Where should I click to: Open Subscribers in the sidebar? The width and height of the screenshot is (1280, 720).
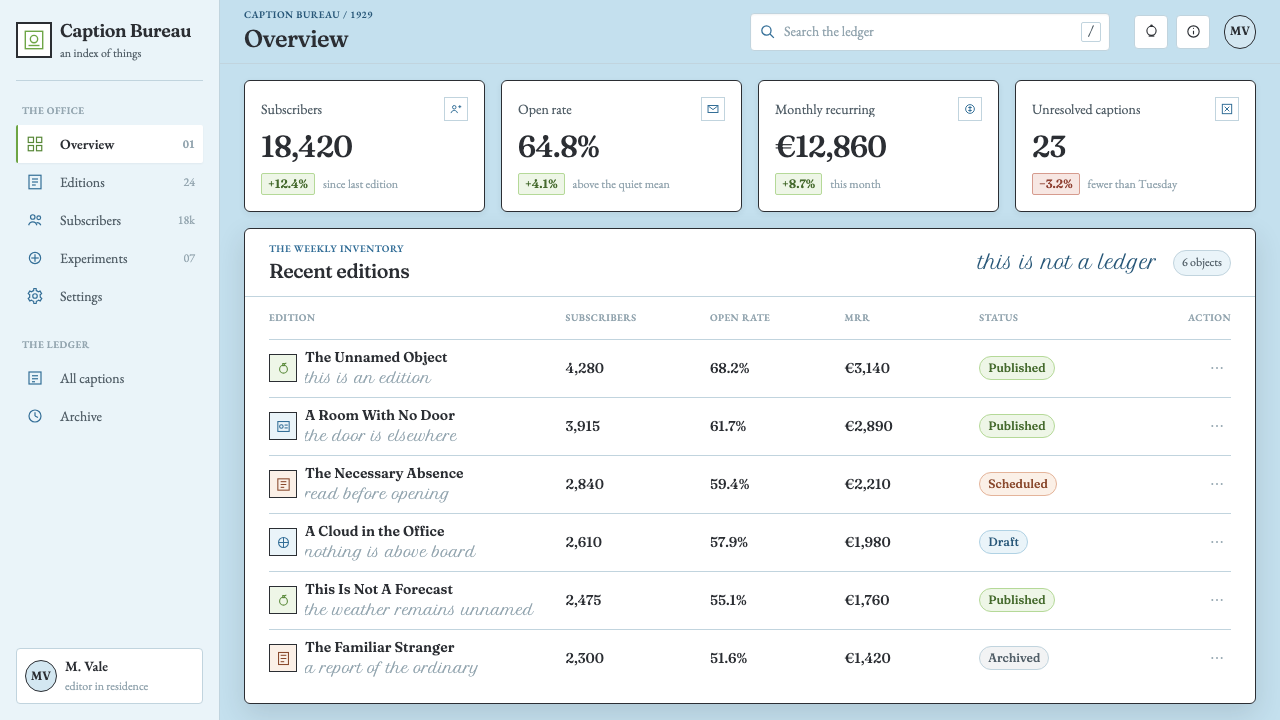tap(110, 220)
